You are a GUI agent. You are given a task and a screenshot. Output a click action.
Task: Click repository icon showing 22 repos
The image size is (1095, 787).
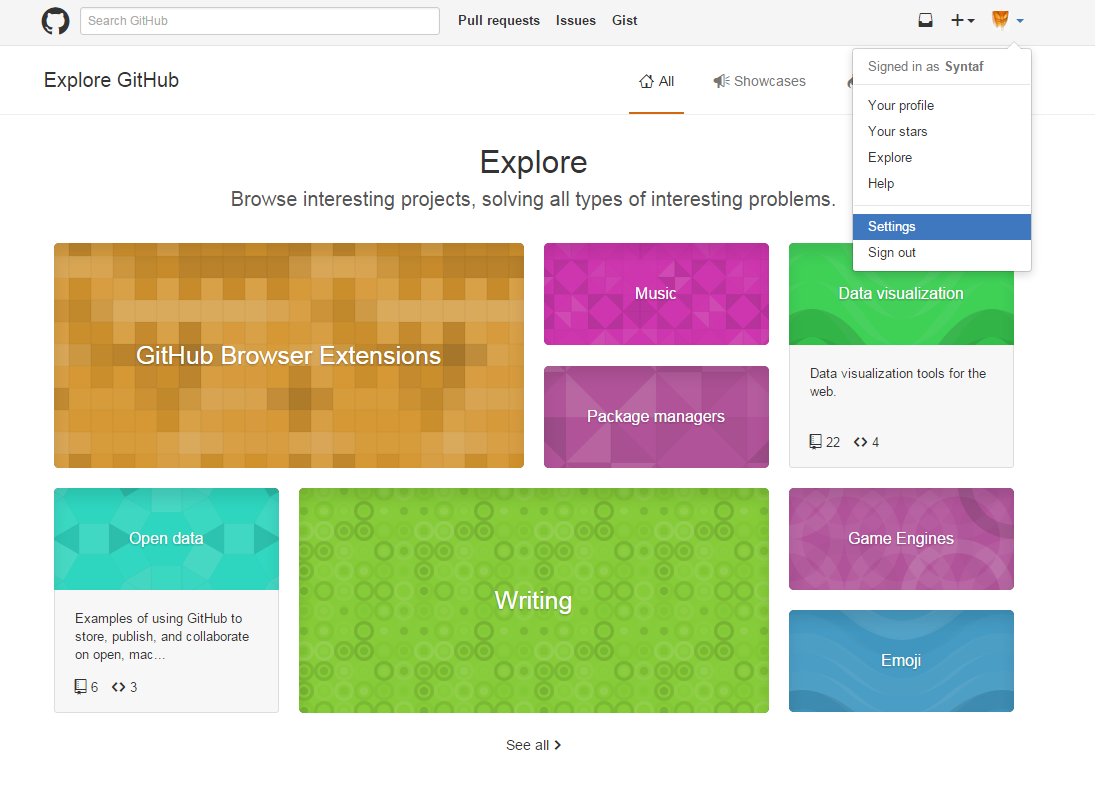click(815, 441)
